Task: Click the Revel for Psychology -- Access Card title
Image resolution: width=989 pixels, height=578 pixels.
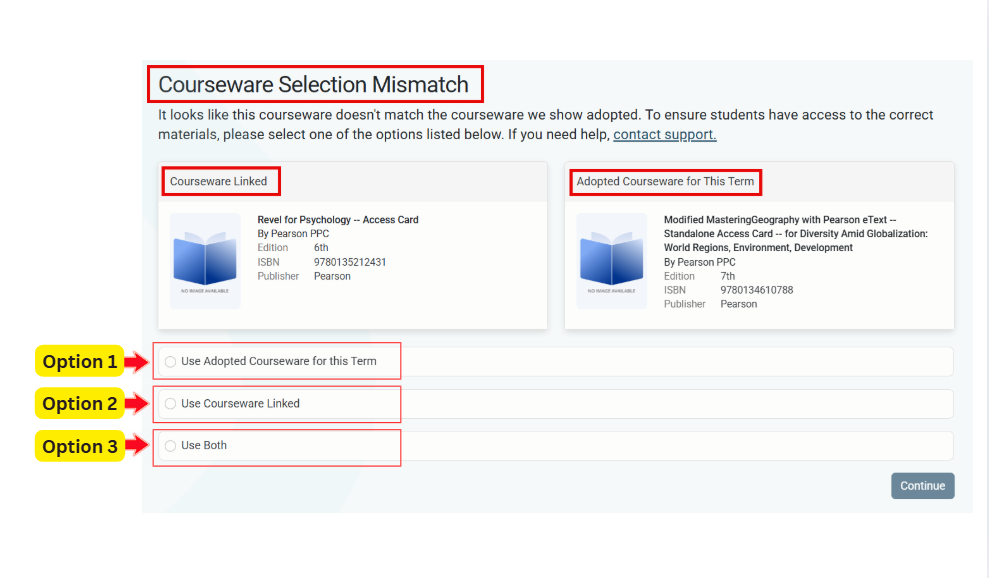Action: click(x=337, y=220)
